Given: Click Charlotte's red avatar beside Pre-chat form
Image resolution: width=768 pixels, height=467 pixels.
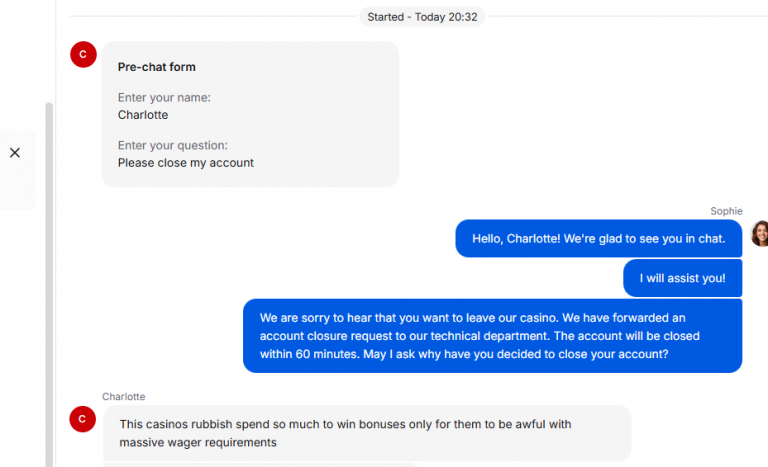Looking at the screenshot, I should tap(83, 54).
